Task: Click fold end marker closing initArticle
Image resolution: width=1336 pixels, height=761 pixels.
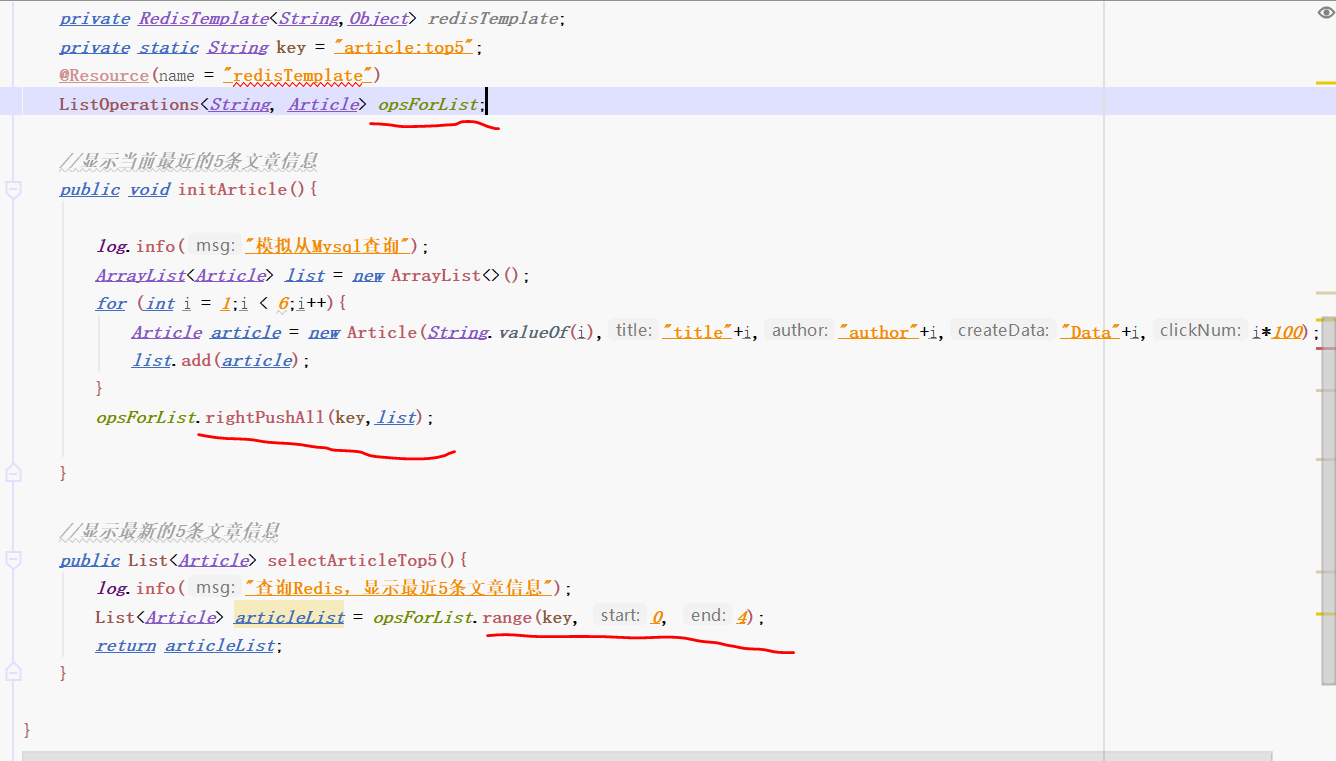Action: pos(13,472)
